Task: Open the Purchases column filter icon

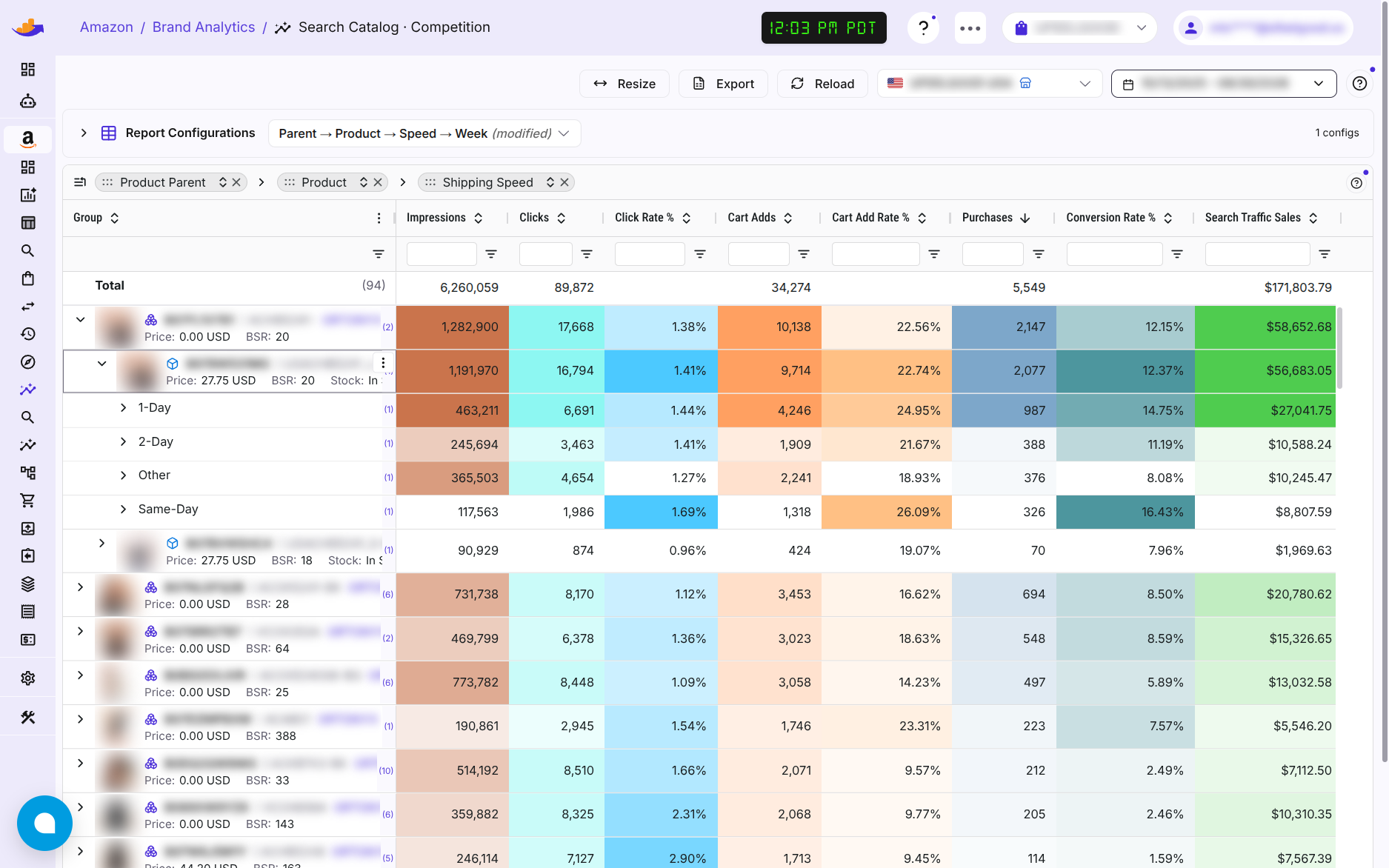Action: coord(1039,254)
